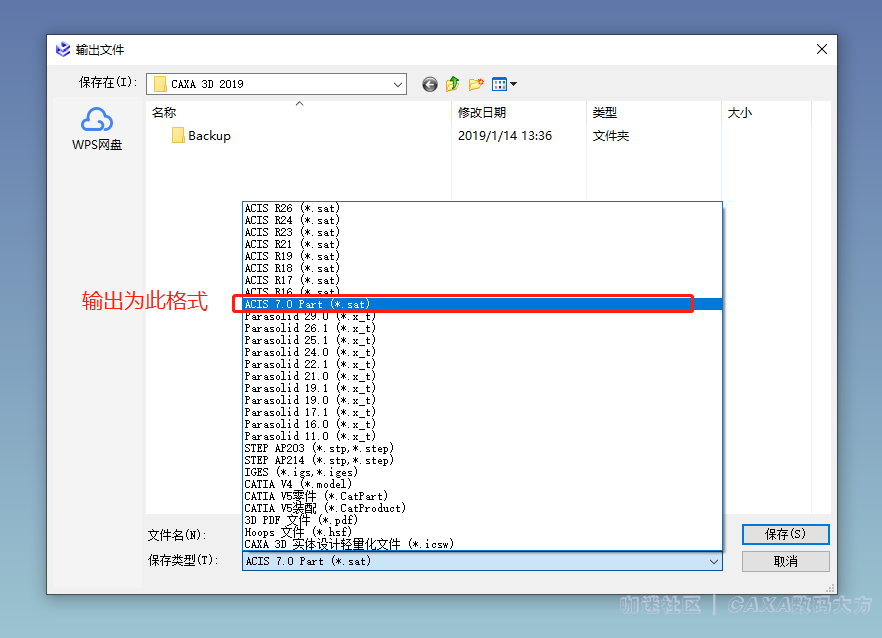
Task: Go back to the previous folder
Action: coord(430,84)
